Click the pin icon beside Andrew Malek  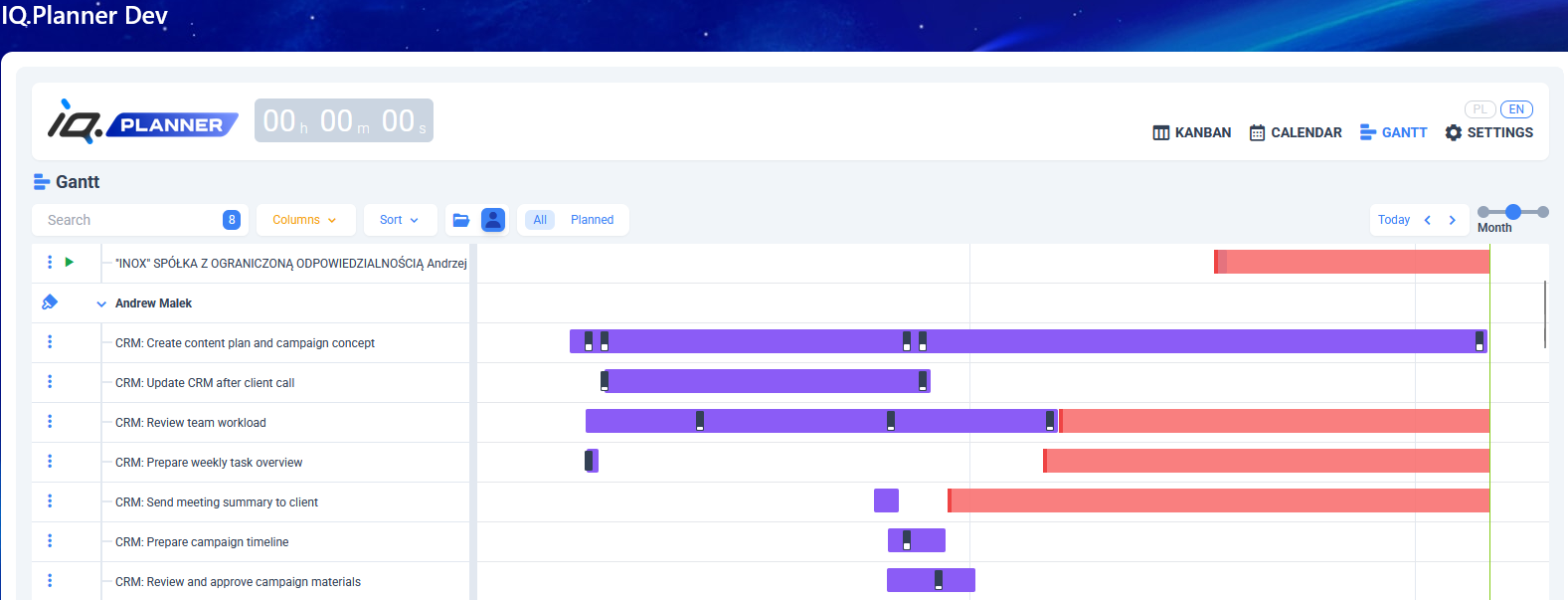pos(50,302)
